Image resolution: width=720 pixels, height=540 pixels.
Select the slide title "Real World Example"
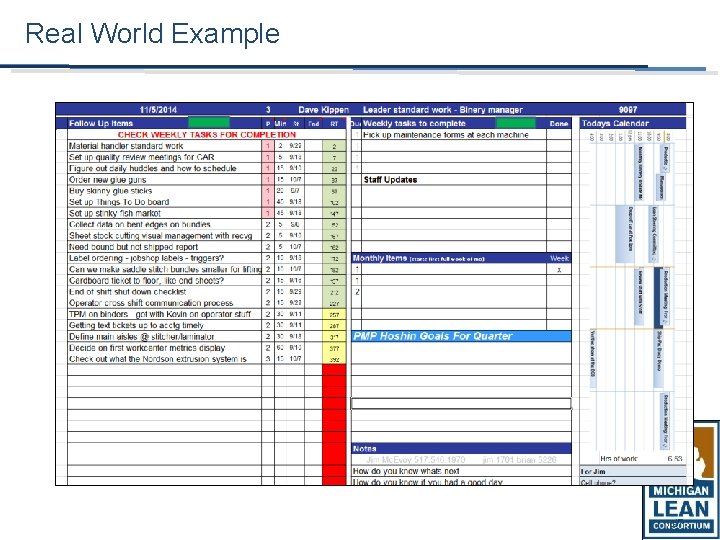[152, 34]
